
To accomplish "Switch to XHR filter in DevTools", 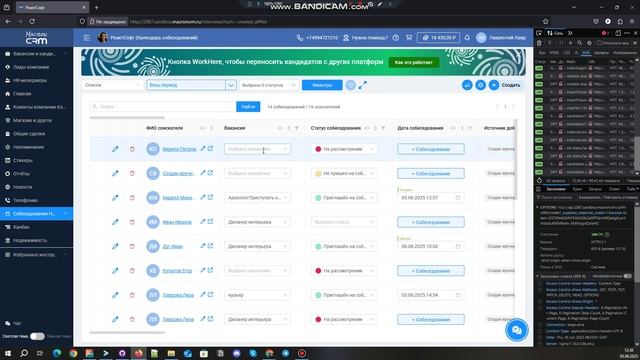I will [586, 53].
